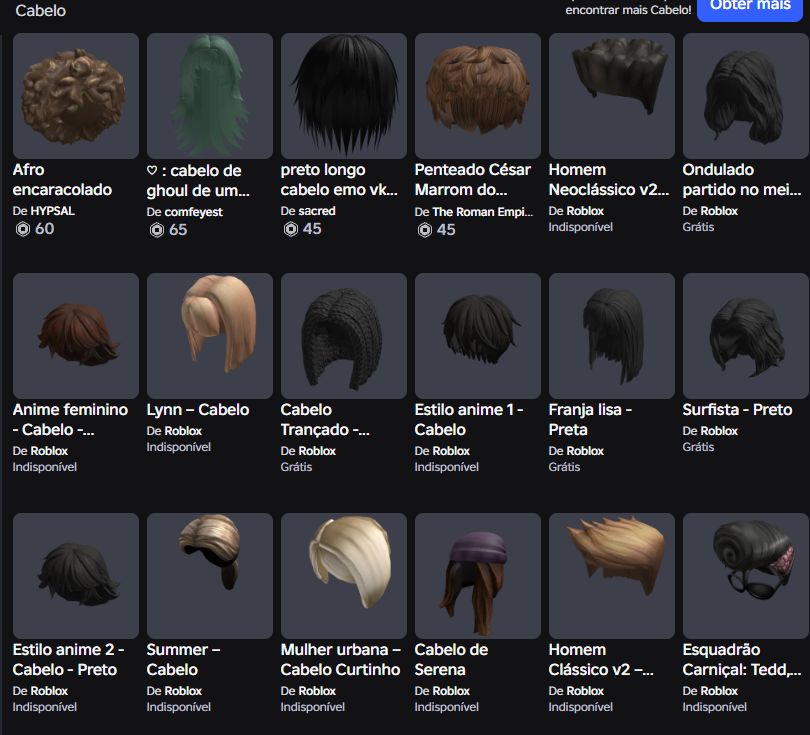Click the Robux icon beside price 65
810x735 pixels.
pos(157,230)
